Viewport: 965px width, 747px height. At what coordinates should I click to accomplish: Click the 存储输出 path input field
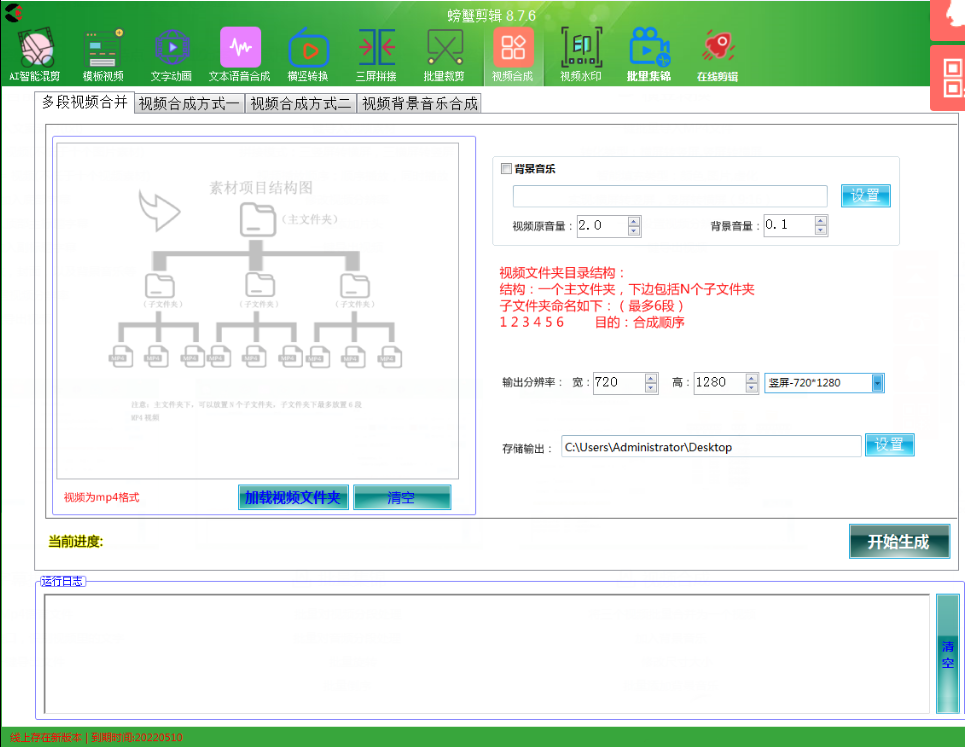[x=709, y=447]
